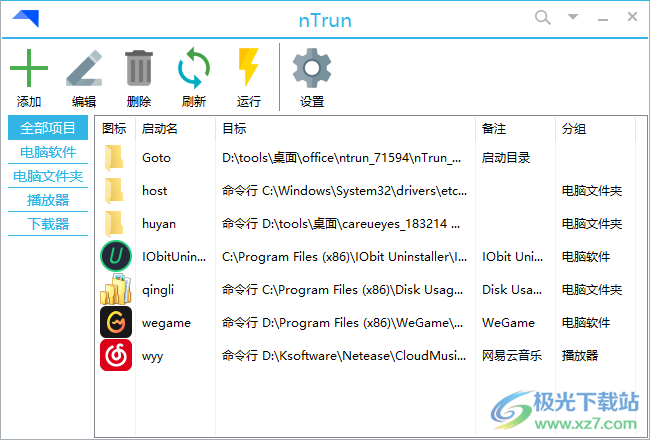This screenshot has width=650, height=440.
Task: Select the qingli launch name
Action: pos(158,290)
